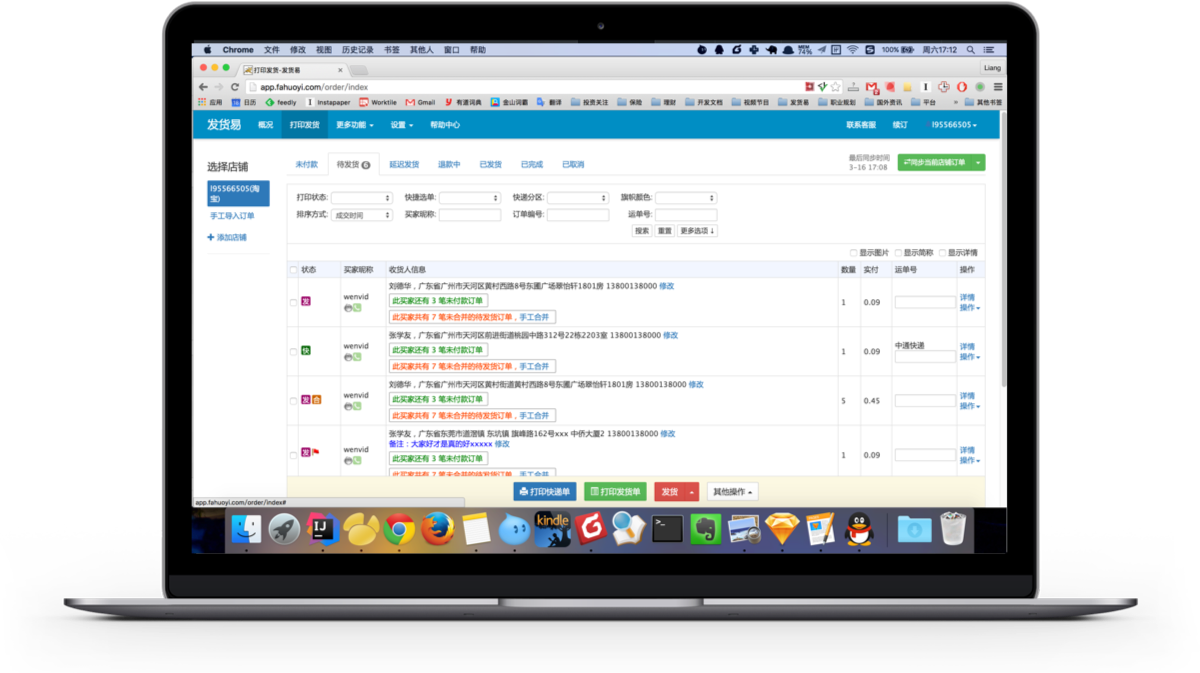Viewport: 1200px width, 673px height.
Task: Click the 更多选项 button
Action: (x=698, y=231)
